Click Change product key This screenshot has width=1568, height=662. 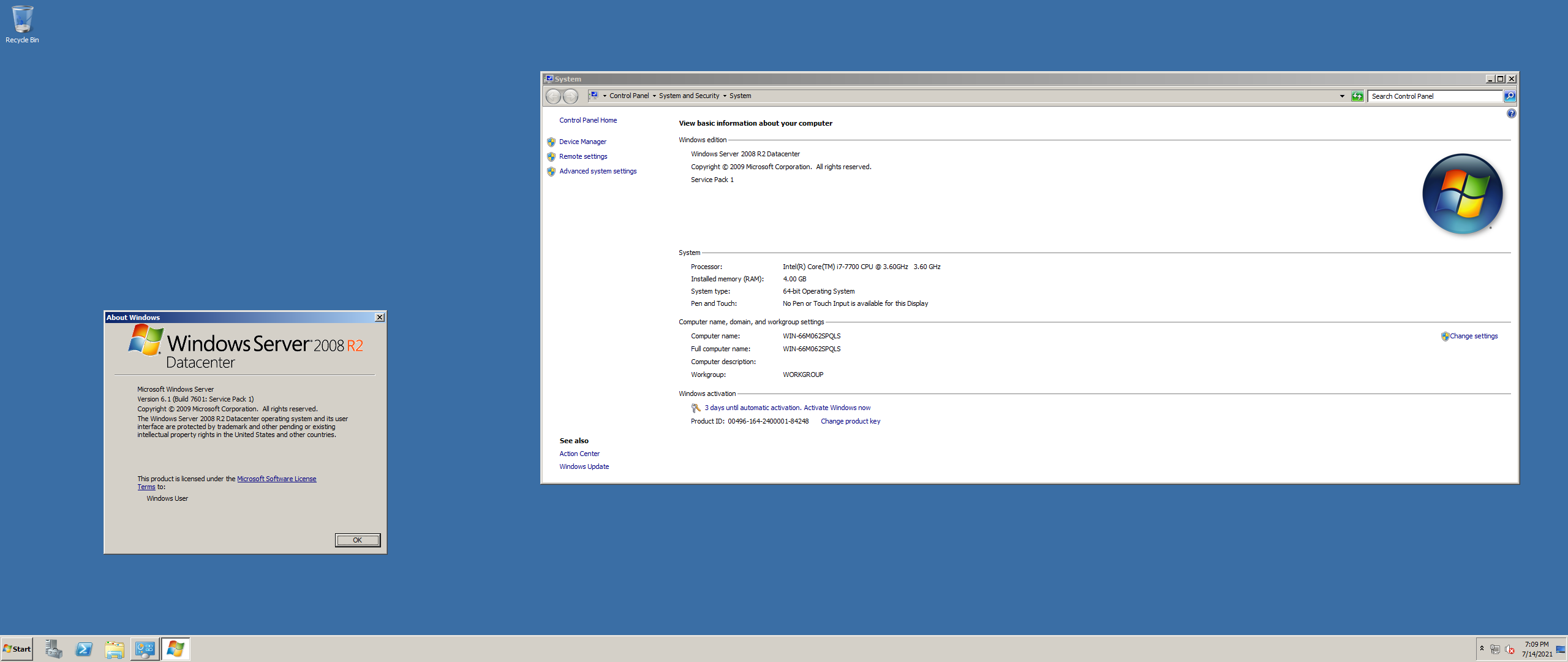pyautogui.click(x=850, y=421)
